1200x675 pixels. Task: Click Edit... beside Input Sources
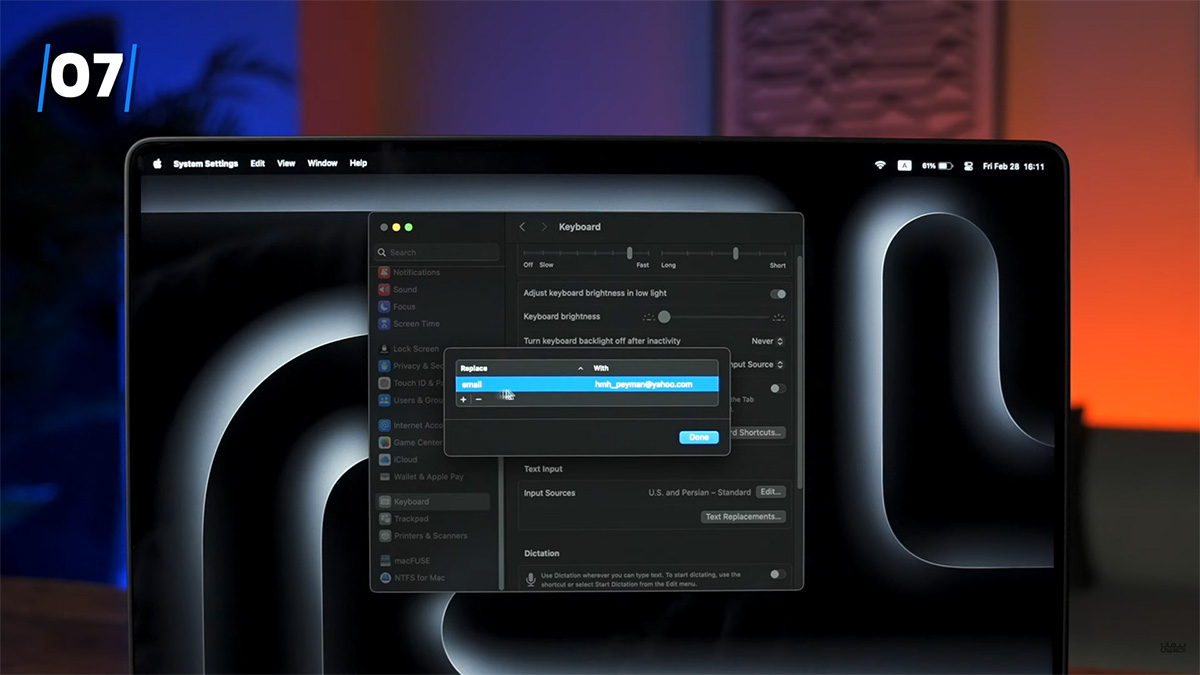click(x=770, y=492)
